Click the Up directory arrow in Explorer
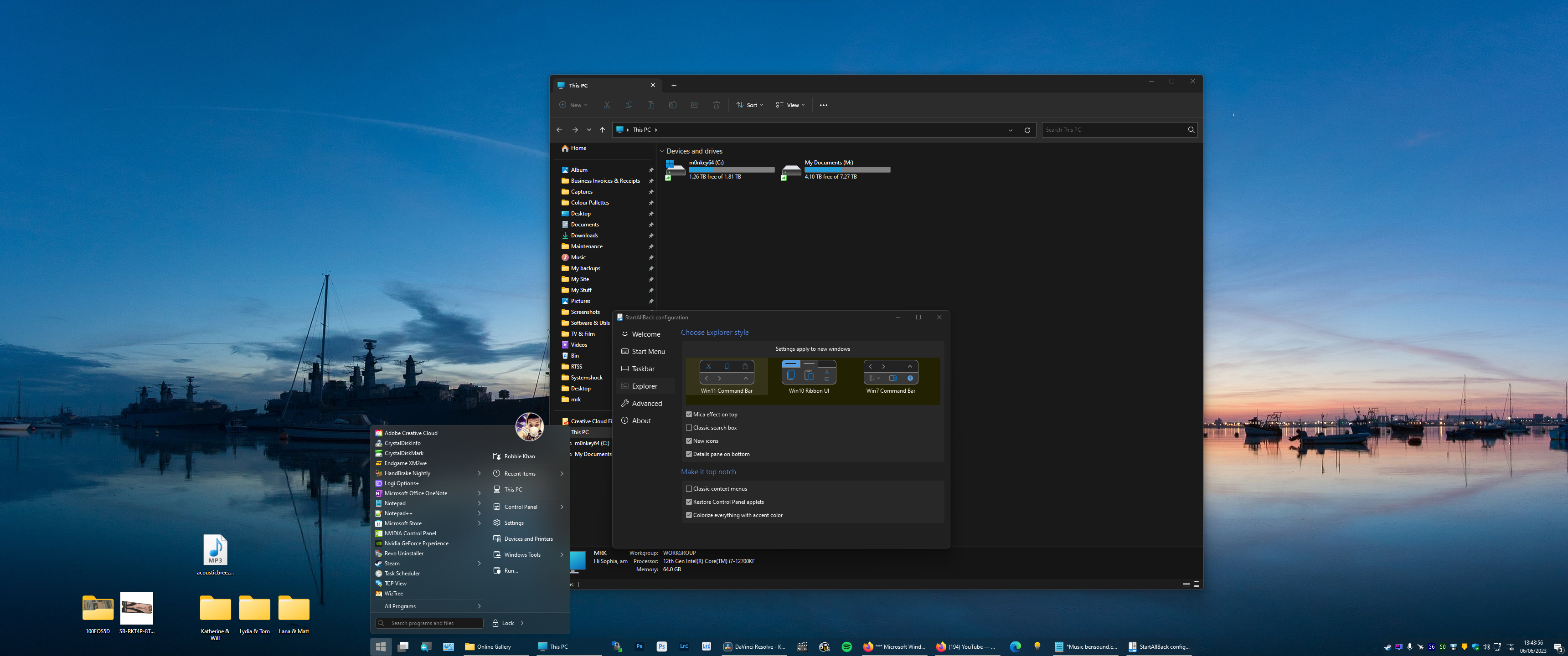 click(602, 130)
